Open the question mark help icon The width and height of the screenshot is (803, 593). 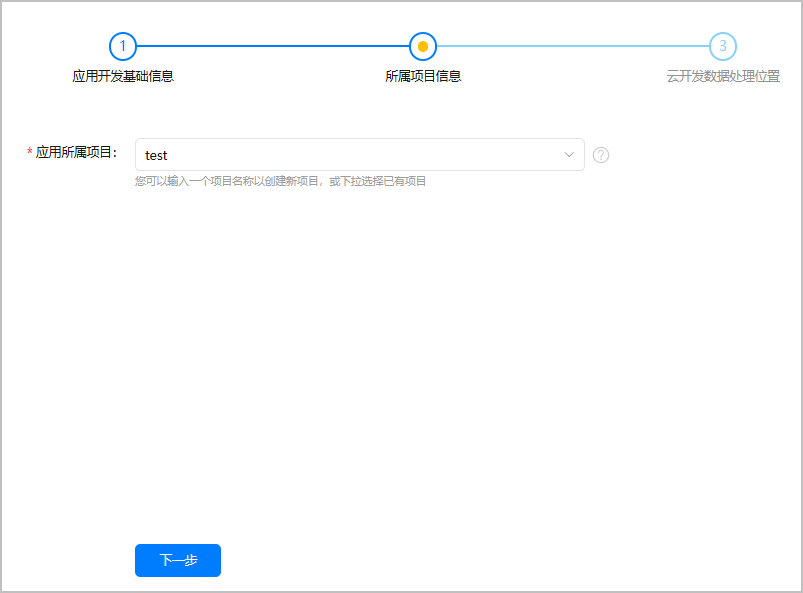pyautogui.click(x=601, y=155)
